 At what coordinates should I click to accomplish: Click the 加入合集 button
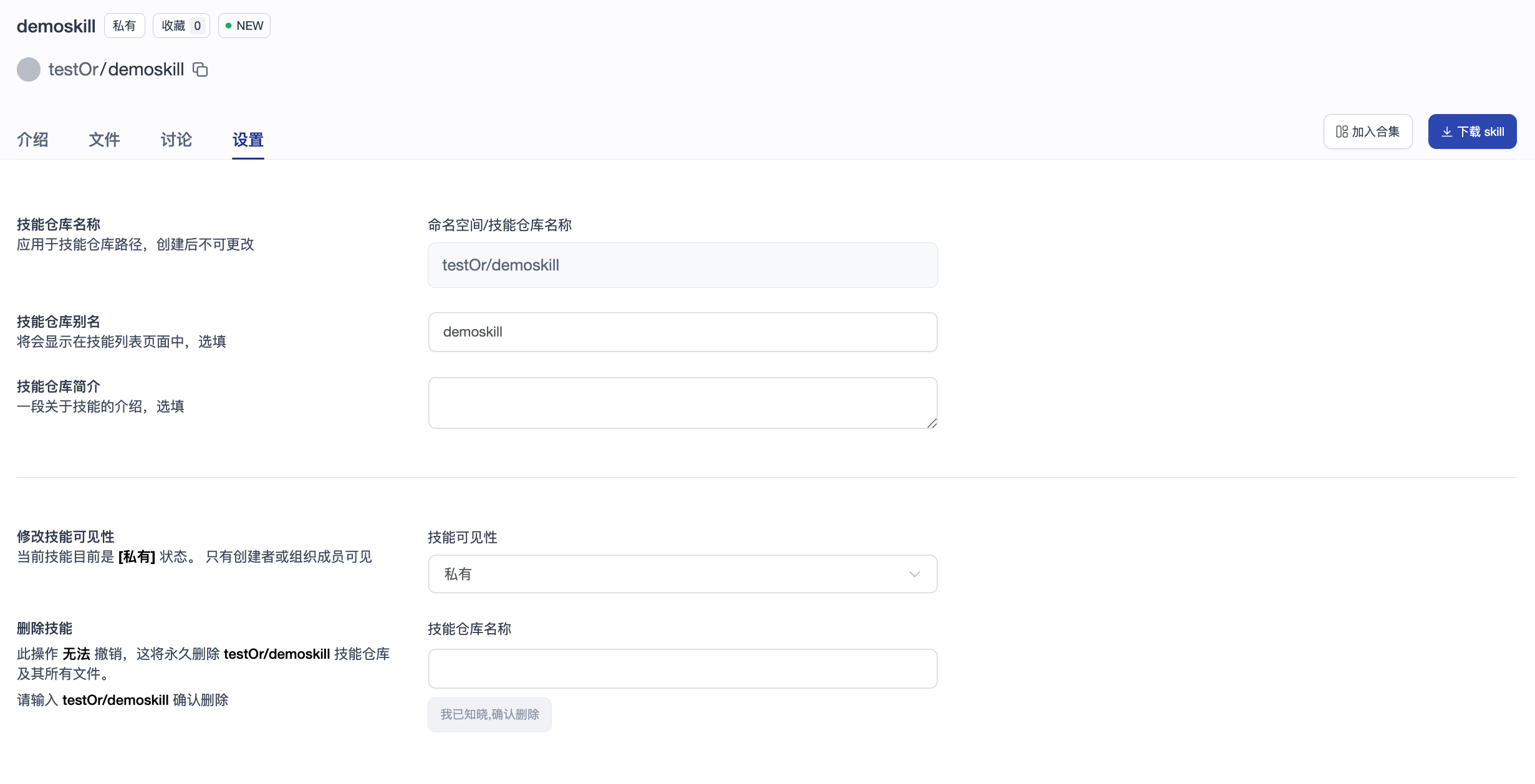1367,131
